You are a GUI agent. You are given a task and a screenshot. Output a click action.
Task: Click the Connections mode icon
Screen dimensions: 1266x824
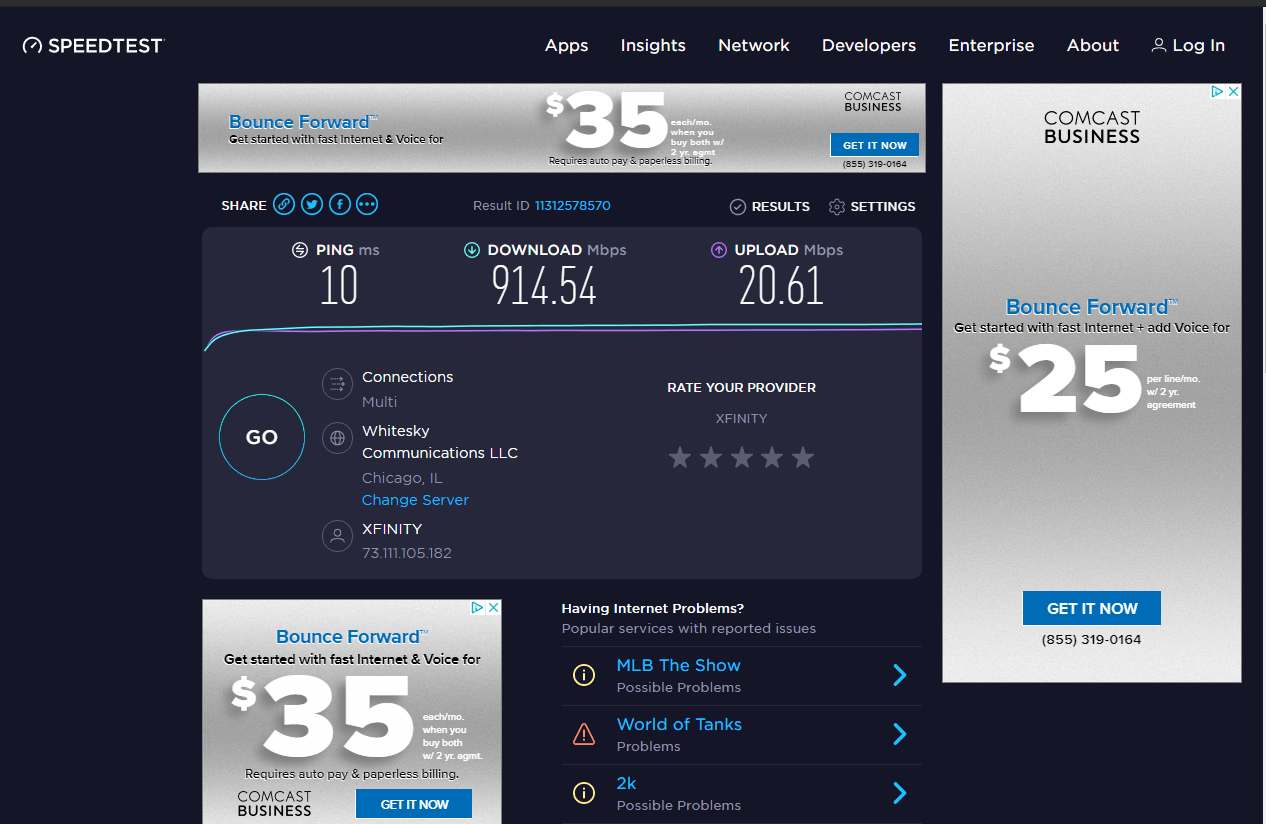[338, 384]
